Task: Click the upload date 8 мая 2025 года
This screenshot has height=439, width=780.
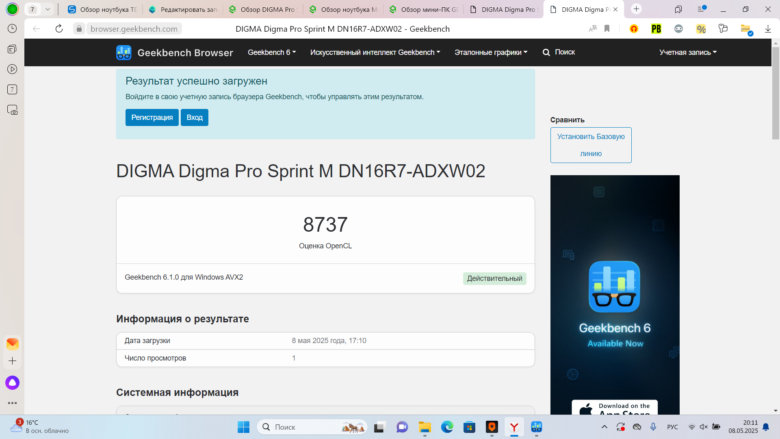Action: (329, 341)
